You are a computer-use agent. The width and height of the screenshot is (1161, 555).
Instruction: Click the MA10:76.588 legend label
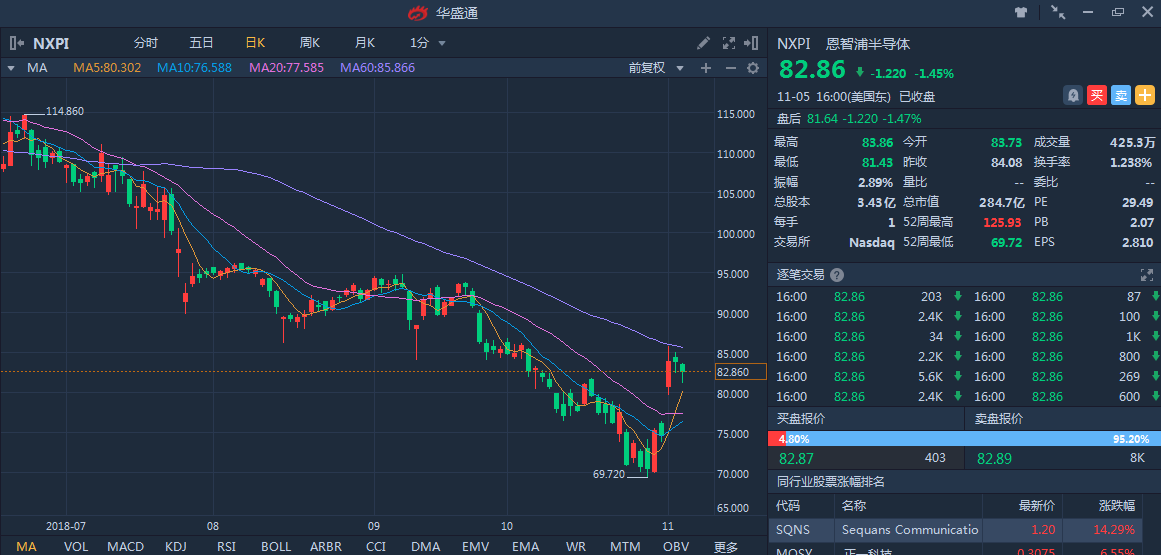[x=194, y=68]
